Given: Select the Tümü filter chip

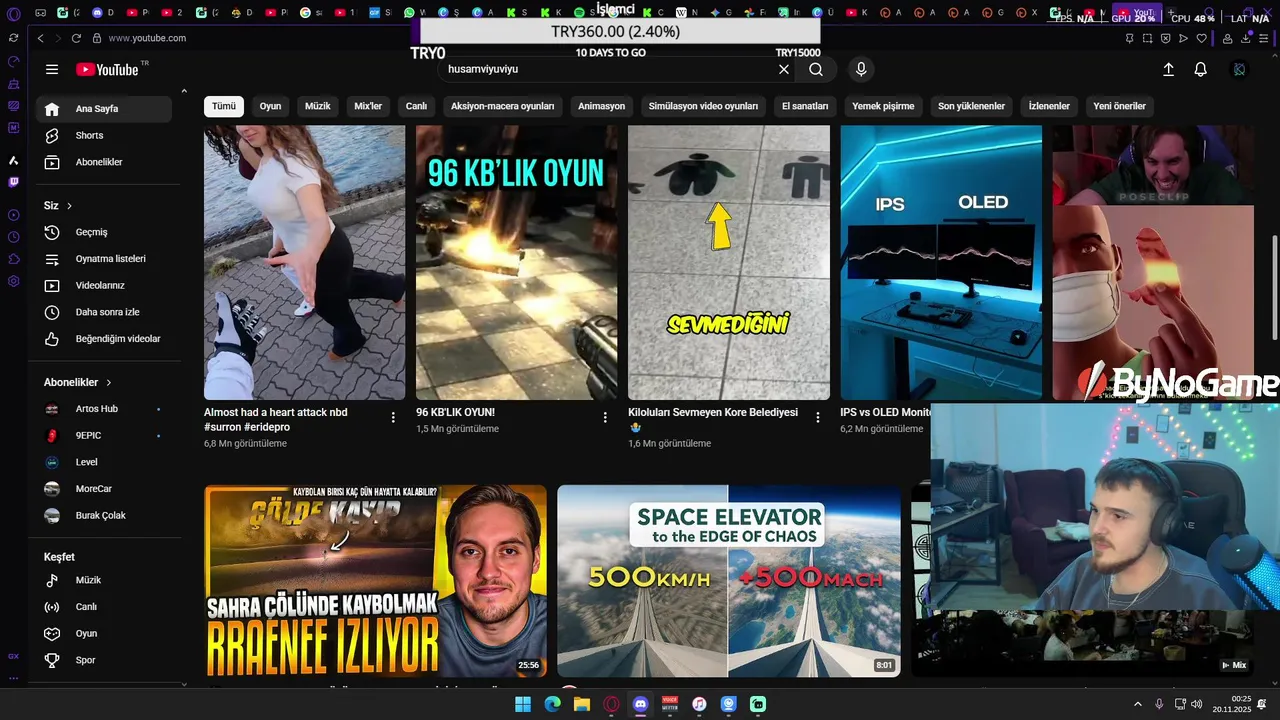Looking at the screenshot, I should [x=224, y=106].
